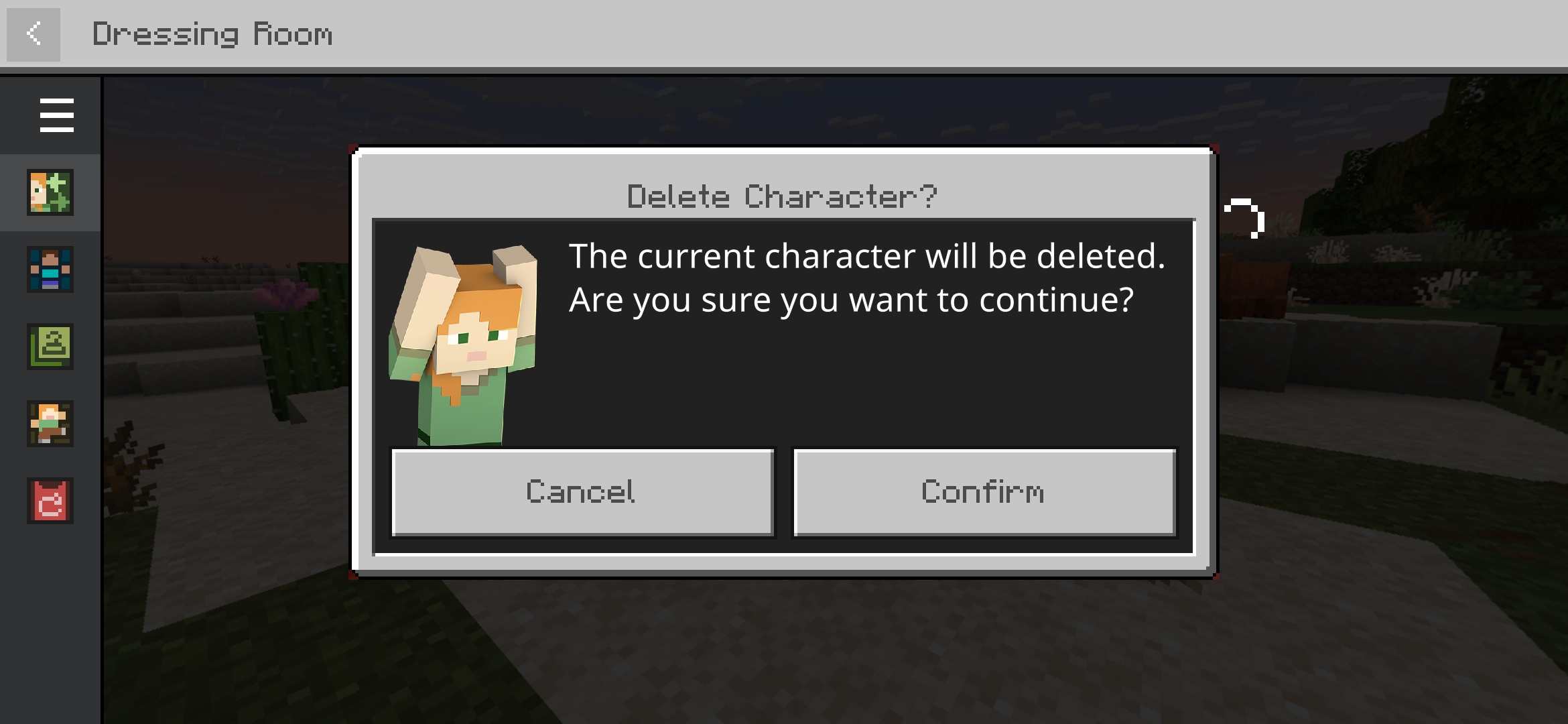Click the deletion warning message text
This screenshot has width=1568, height=724.
pos(867,278)
